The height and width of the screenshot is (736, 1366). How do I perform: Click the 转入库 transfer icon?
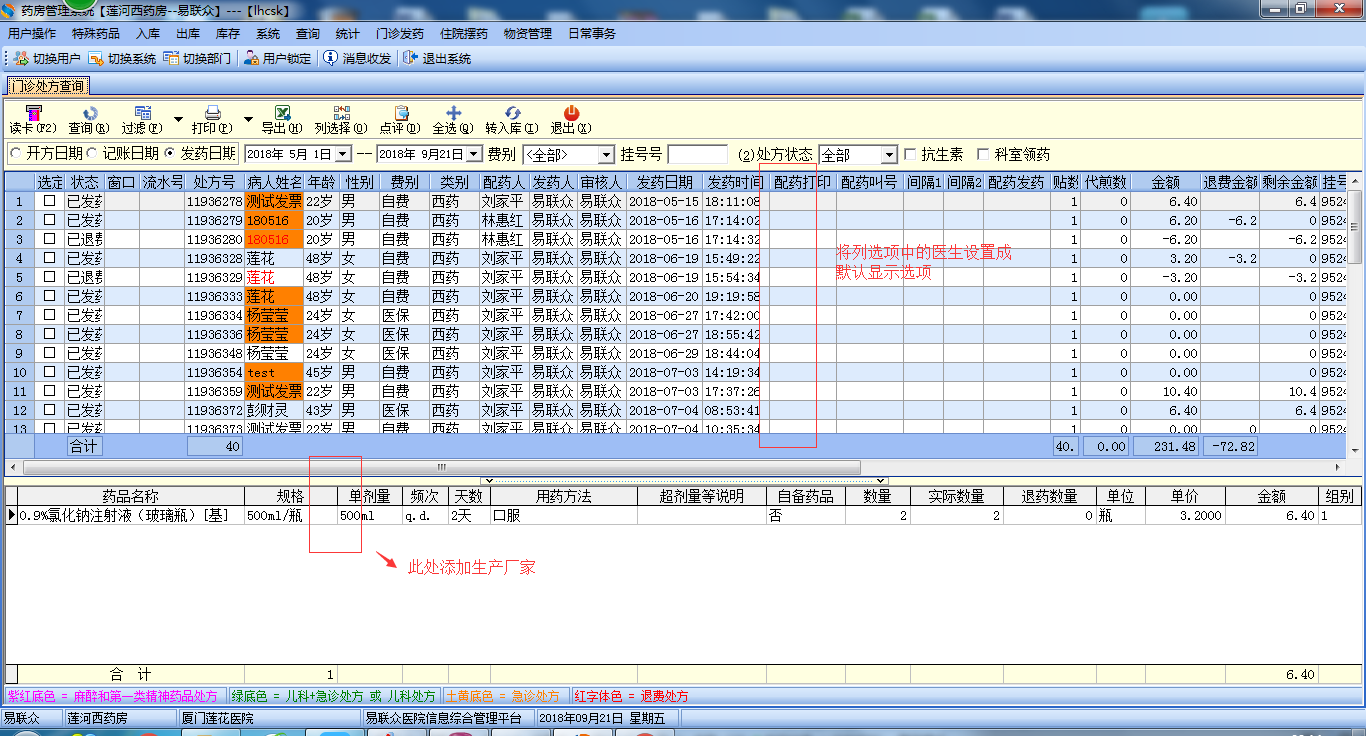(512, 113)
